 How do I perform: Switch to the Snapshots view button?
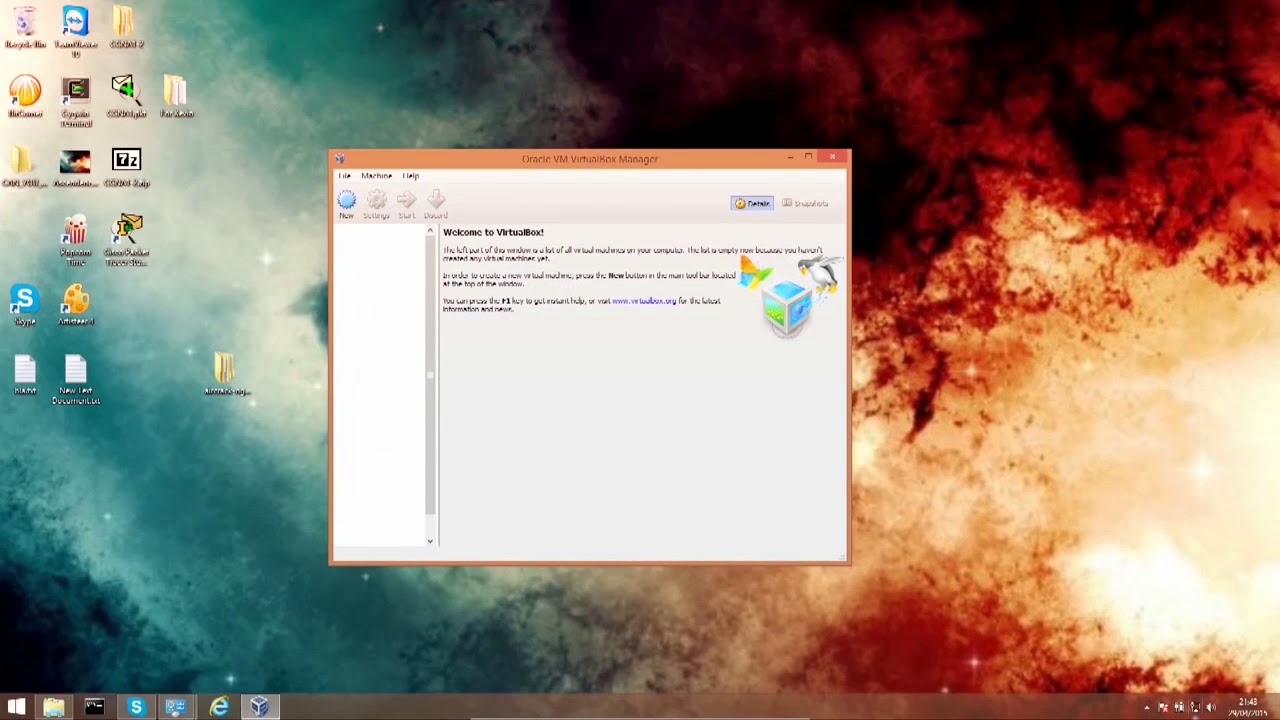tap(805, 203)
